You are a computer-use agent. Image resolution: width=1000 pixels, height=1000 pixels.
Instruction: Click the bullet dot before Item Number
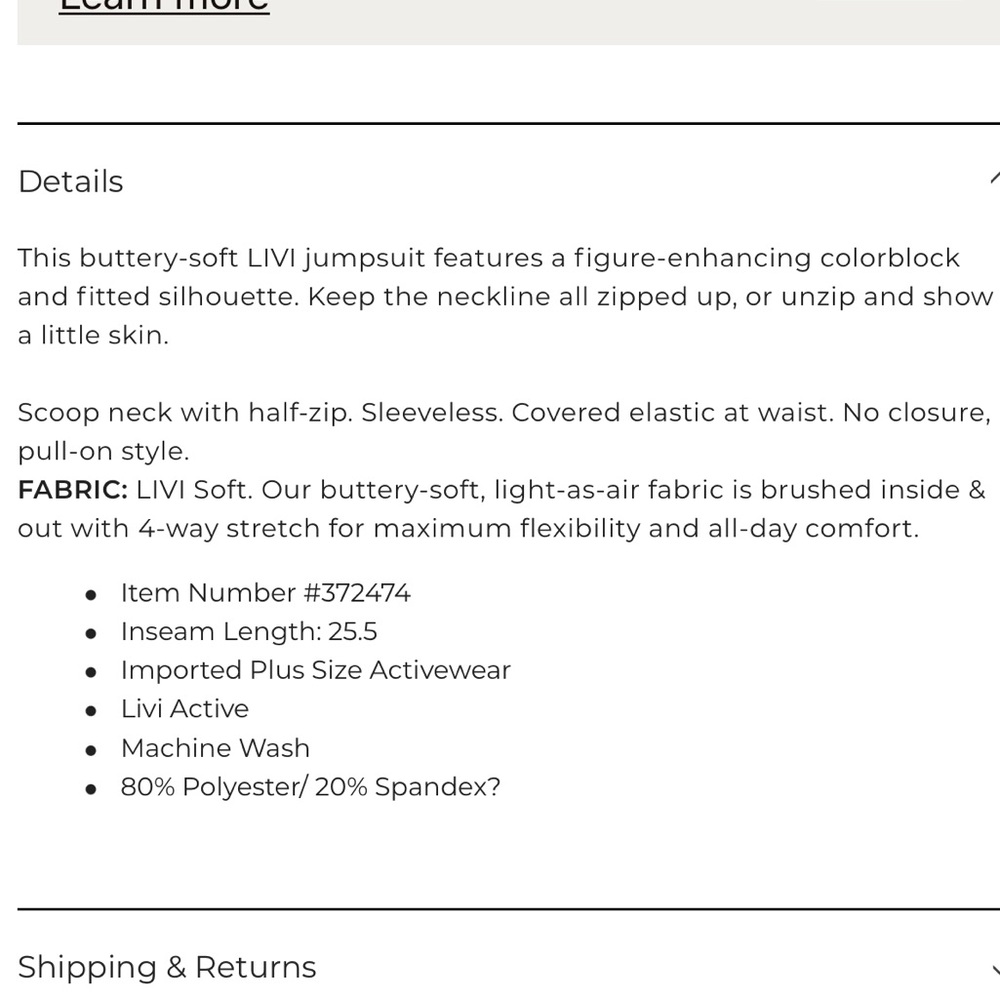(91, 596)
